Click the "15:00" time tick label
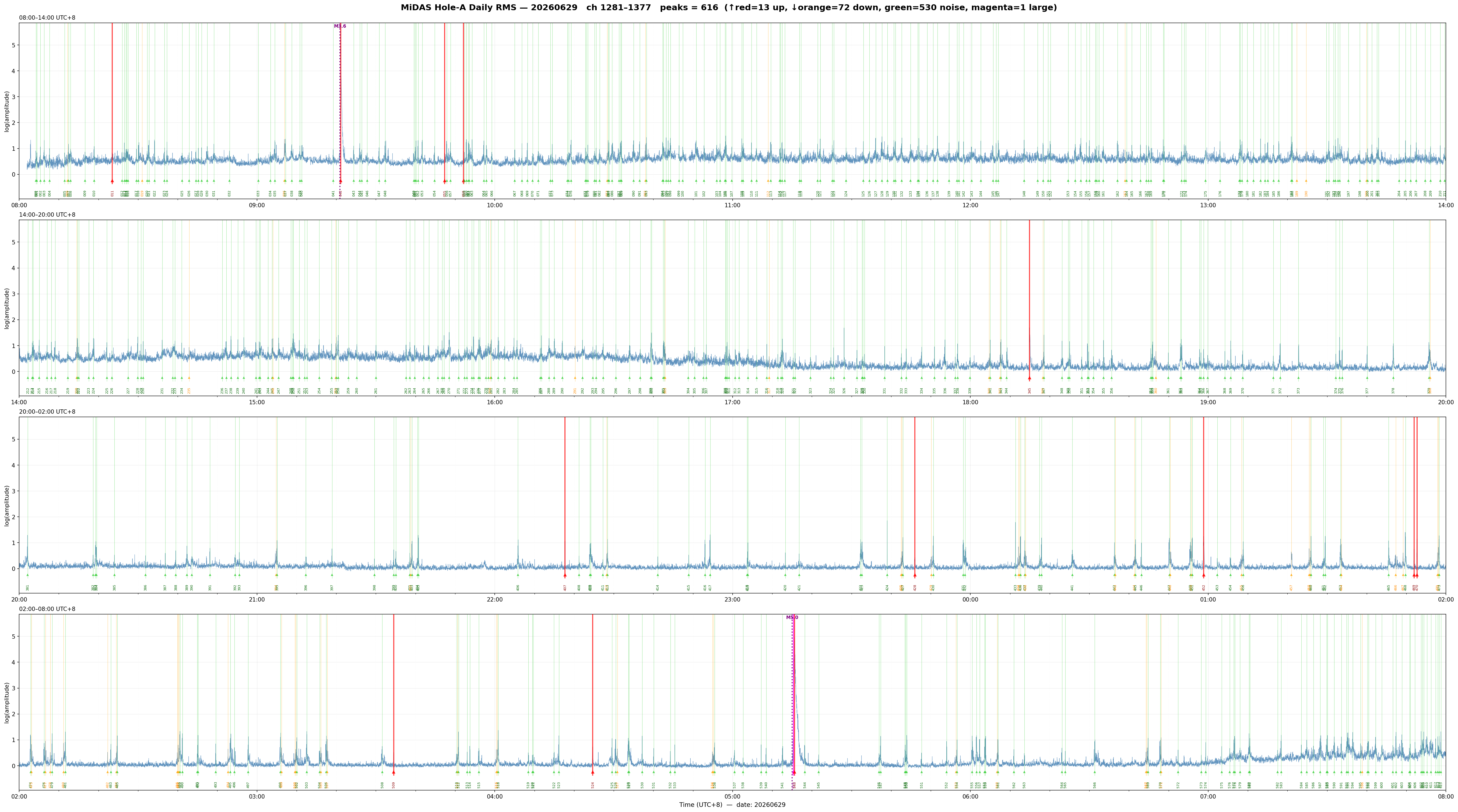Image resolution: width=1458 pixels, height=812 pixels. [257, 402]
